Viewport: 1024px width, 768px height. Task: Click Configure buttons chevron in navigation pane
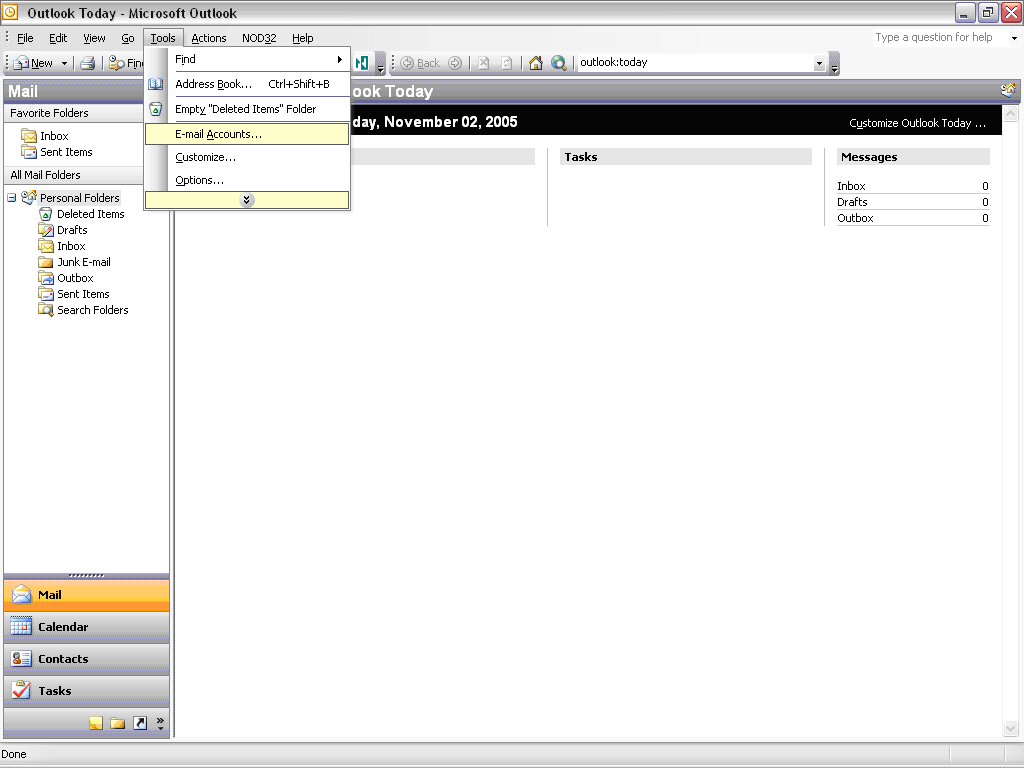[160, 723]
